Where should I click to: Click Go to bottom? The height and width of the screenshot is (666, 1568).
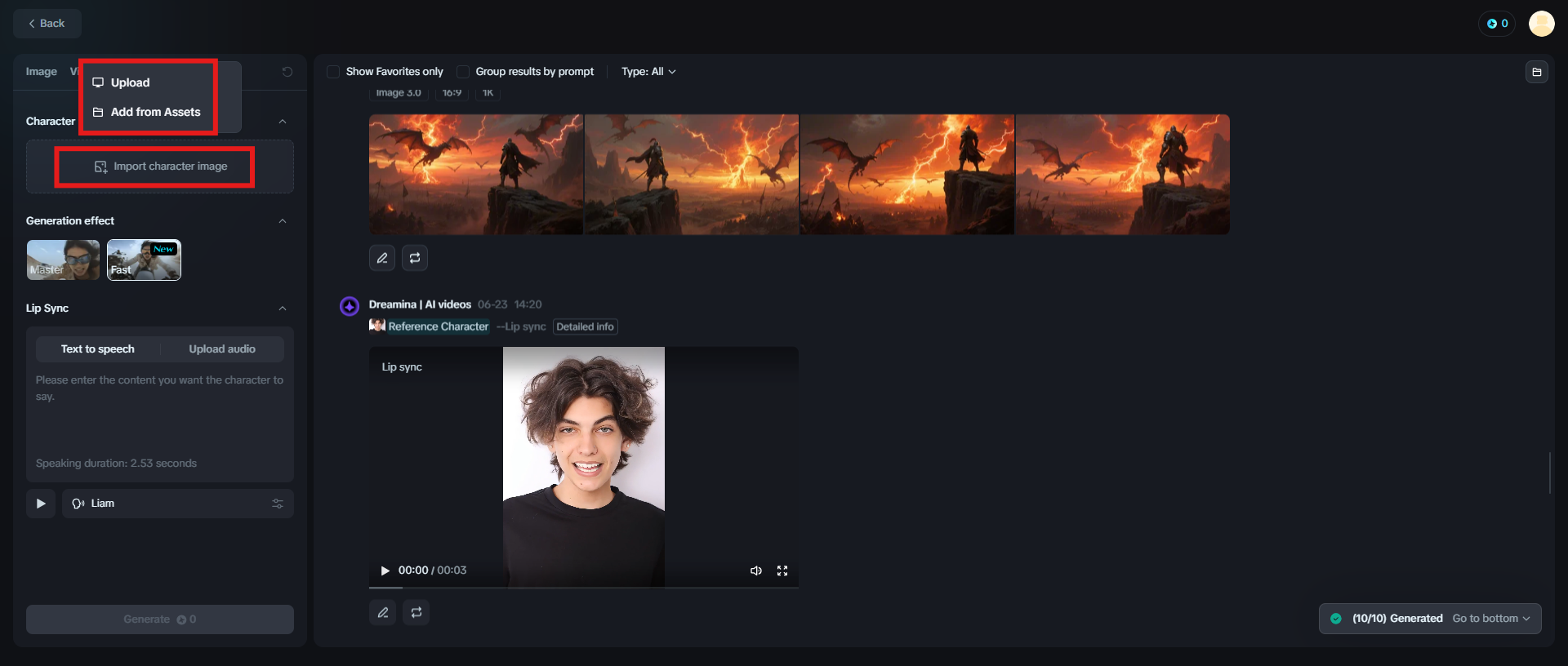coord(1491,619)
